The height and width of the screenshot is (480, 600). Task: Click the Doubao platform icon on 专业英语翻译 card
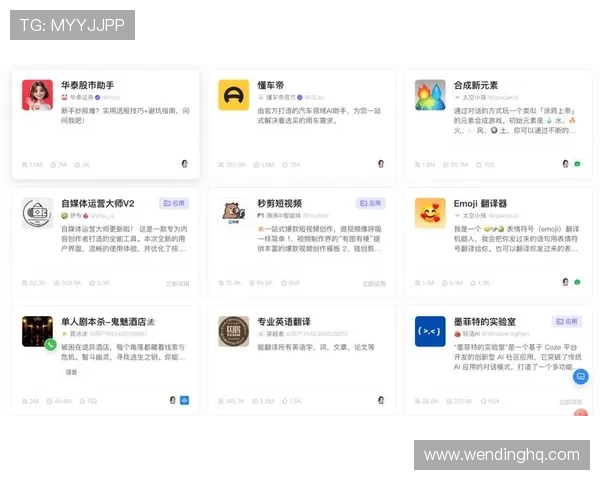[381, 400]
